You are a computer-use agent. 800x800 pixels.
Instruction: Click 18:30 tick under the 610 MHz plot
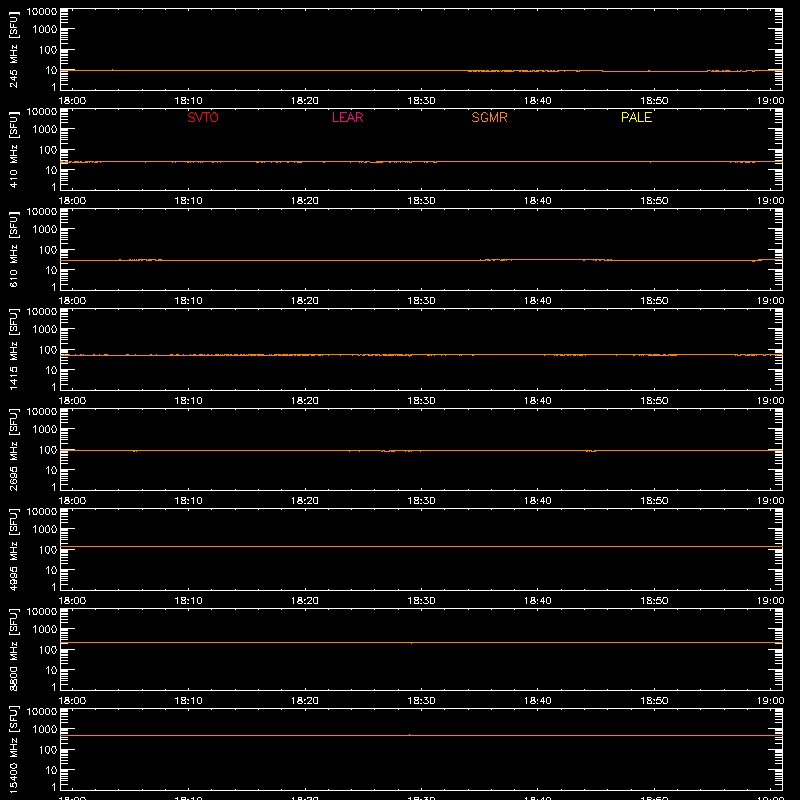(x=421, y=301)
